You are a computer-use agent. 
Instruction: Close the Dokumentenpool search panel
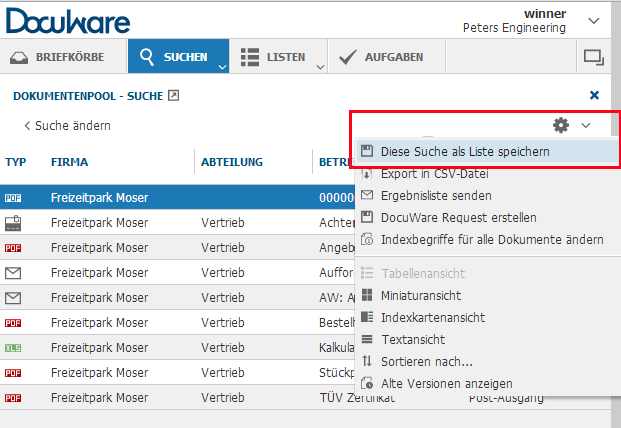[x=595, y=95]
